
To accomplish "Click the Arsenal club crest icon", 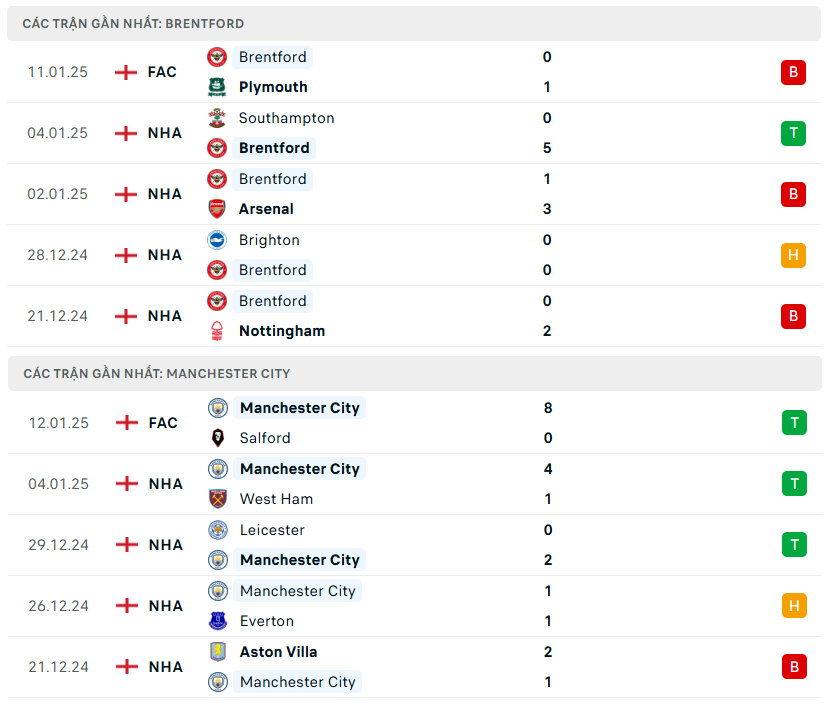I will coord(217,209).
